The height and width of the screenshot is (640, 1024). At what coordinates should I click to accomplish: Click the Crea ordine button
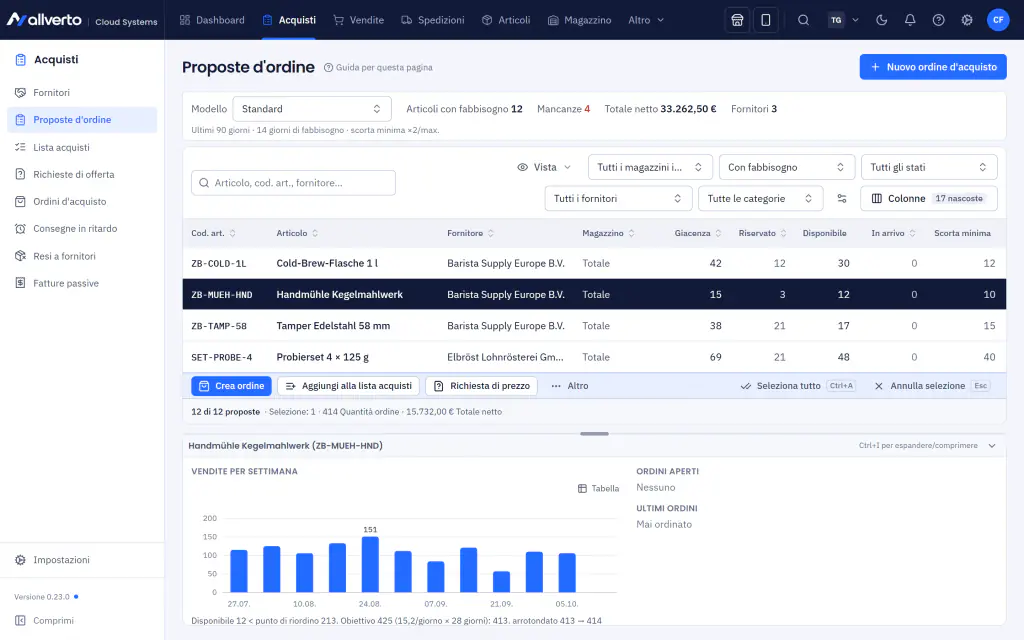coord(231,386)
